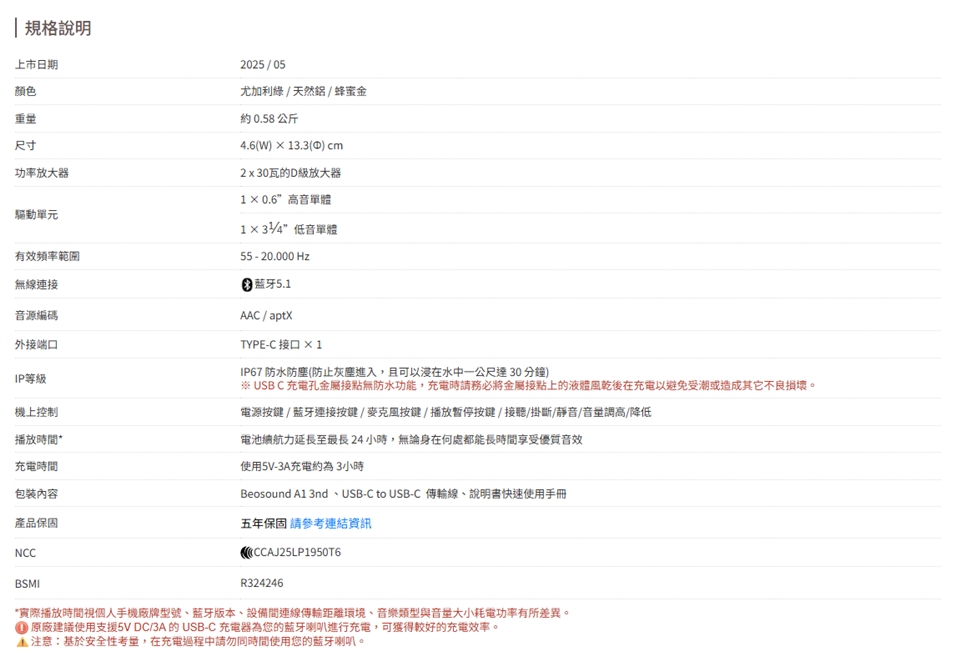Click the 55 - 20.000 Hz frequency value

(x=275, y=257)
